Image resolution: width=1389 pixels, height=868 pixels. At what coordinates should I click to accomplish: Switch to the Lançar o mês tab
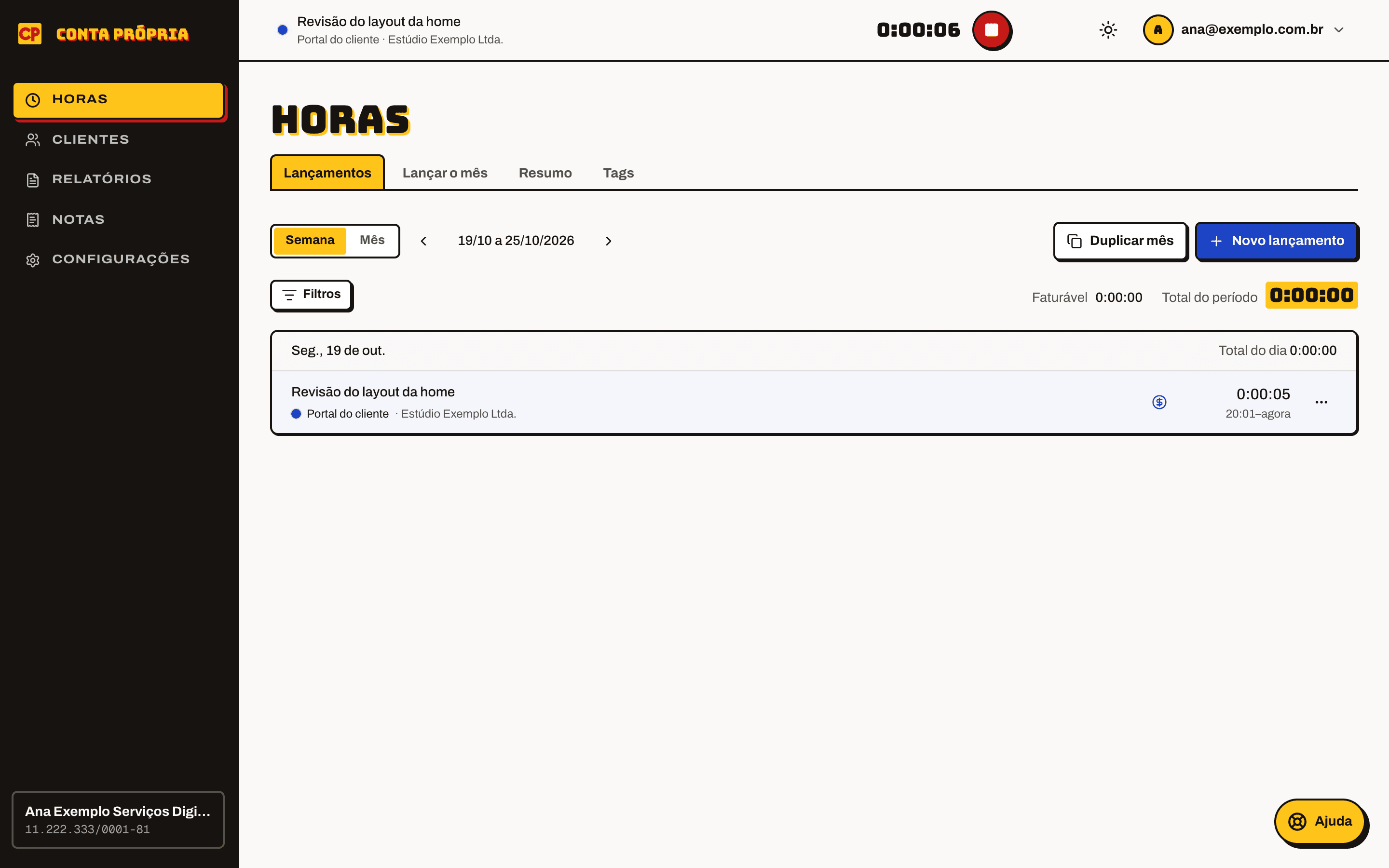[445, 173]
